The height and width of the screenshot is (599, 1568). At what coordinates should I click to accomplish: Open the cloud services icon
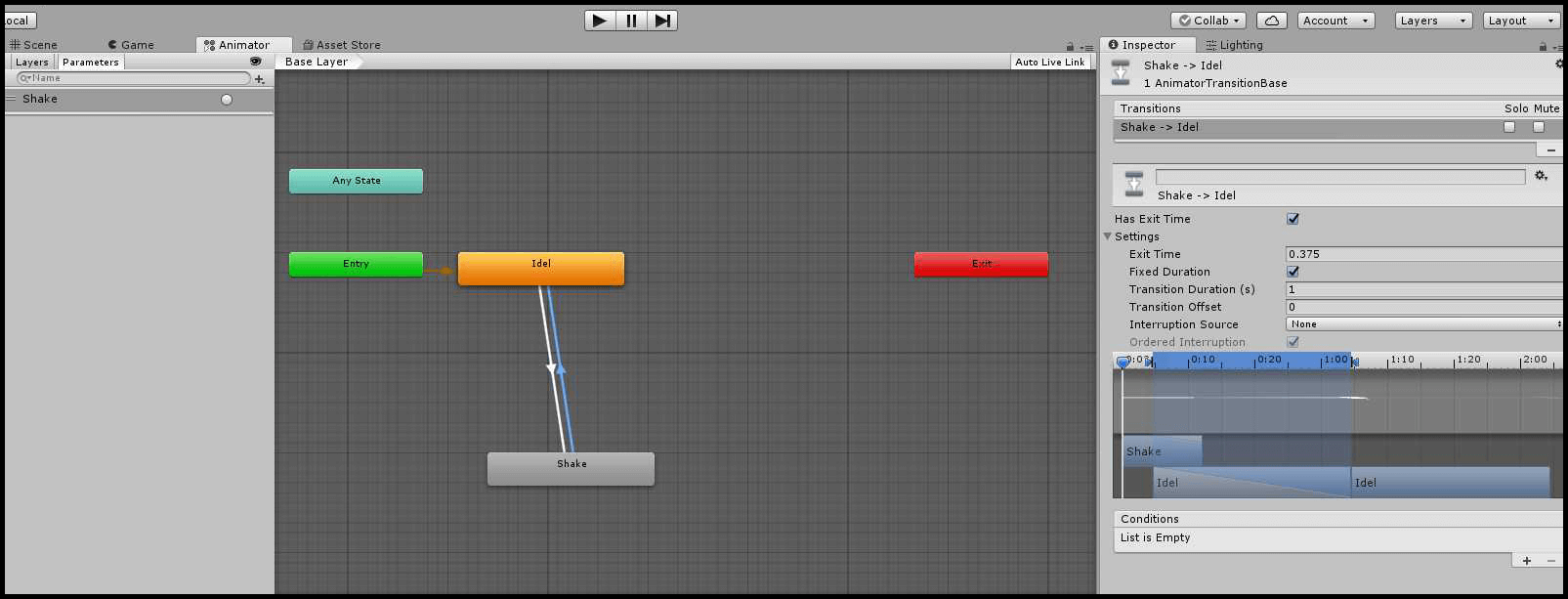click(1271, 21)
